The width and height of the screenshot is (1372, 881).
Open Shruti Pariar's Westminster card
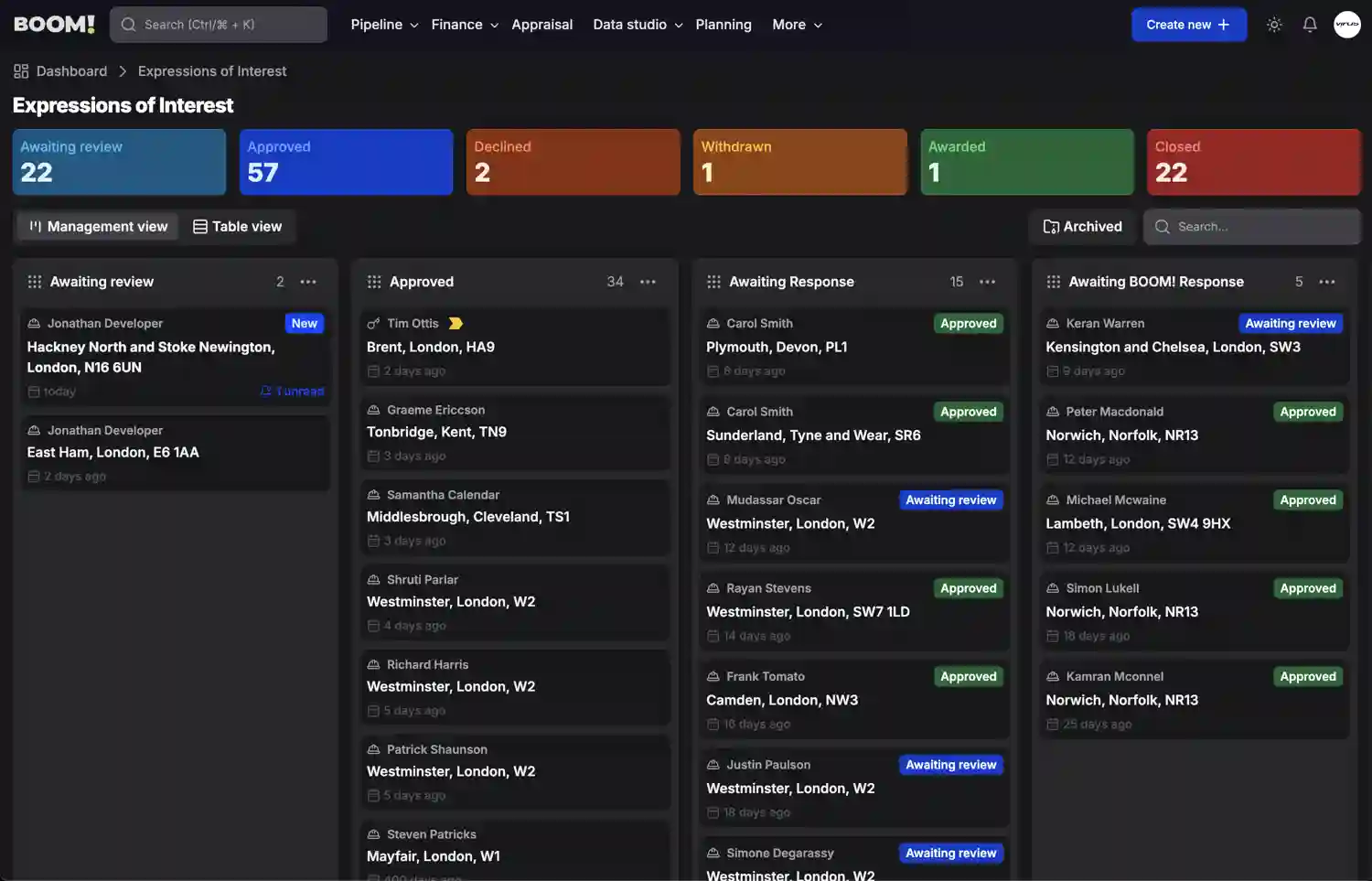coord(515,602)
